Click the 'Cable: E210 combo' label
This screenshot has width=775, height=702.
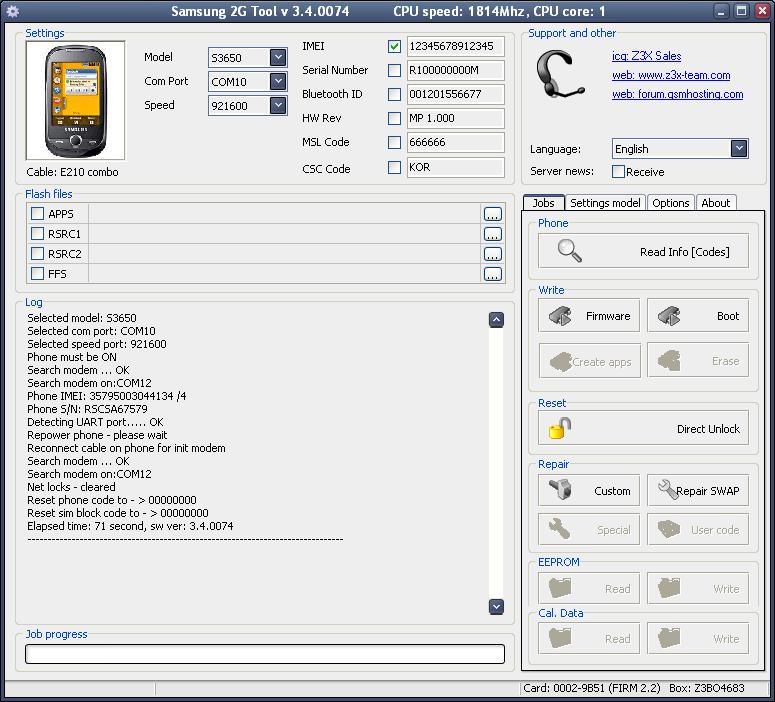coord(72,172)
